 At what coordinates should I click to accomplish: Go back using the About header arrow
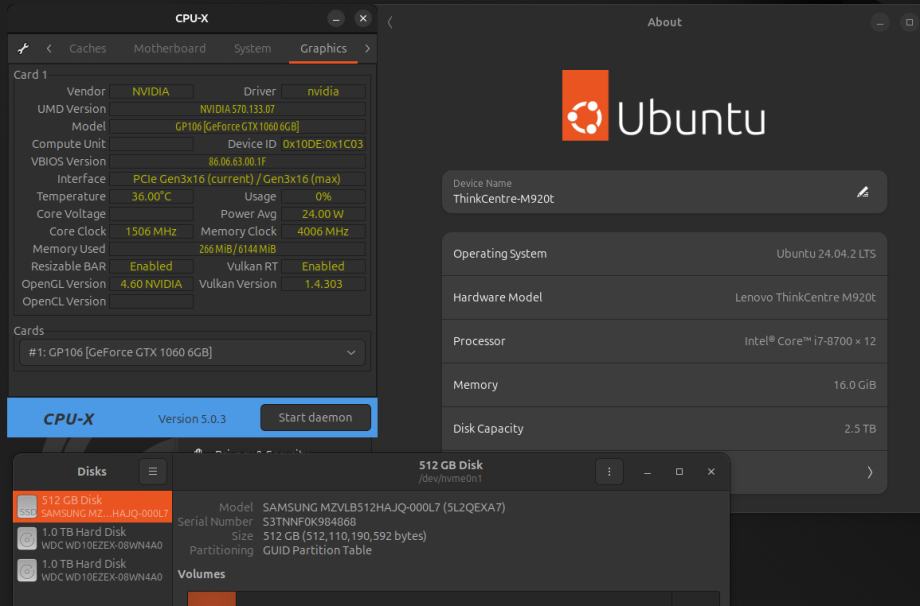tap(390, 22)
